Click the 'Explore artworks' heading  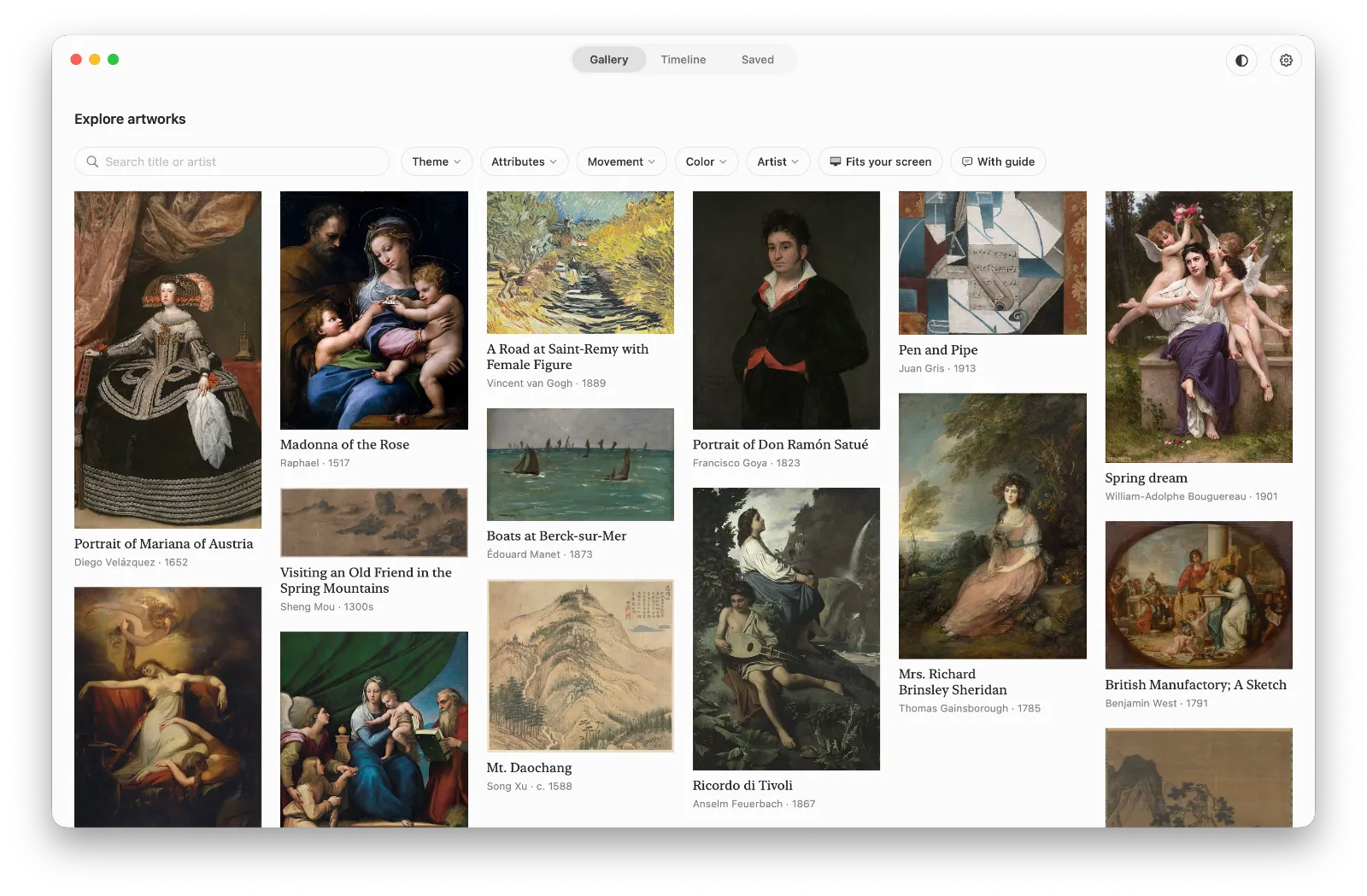click(x=130, y=120)
